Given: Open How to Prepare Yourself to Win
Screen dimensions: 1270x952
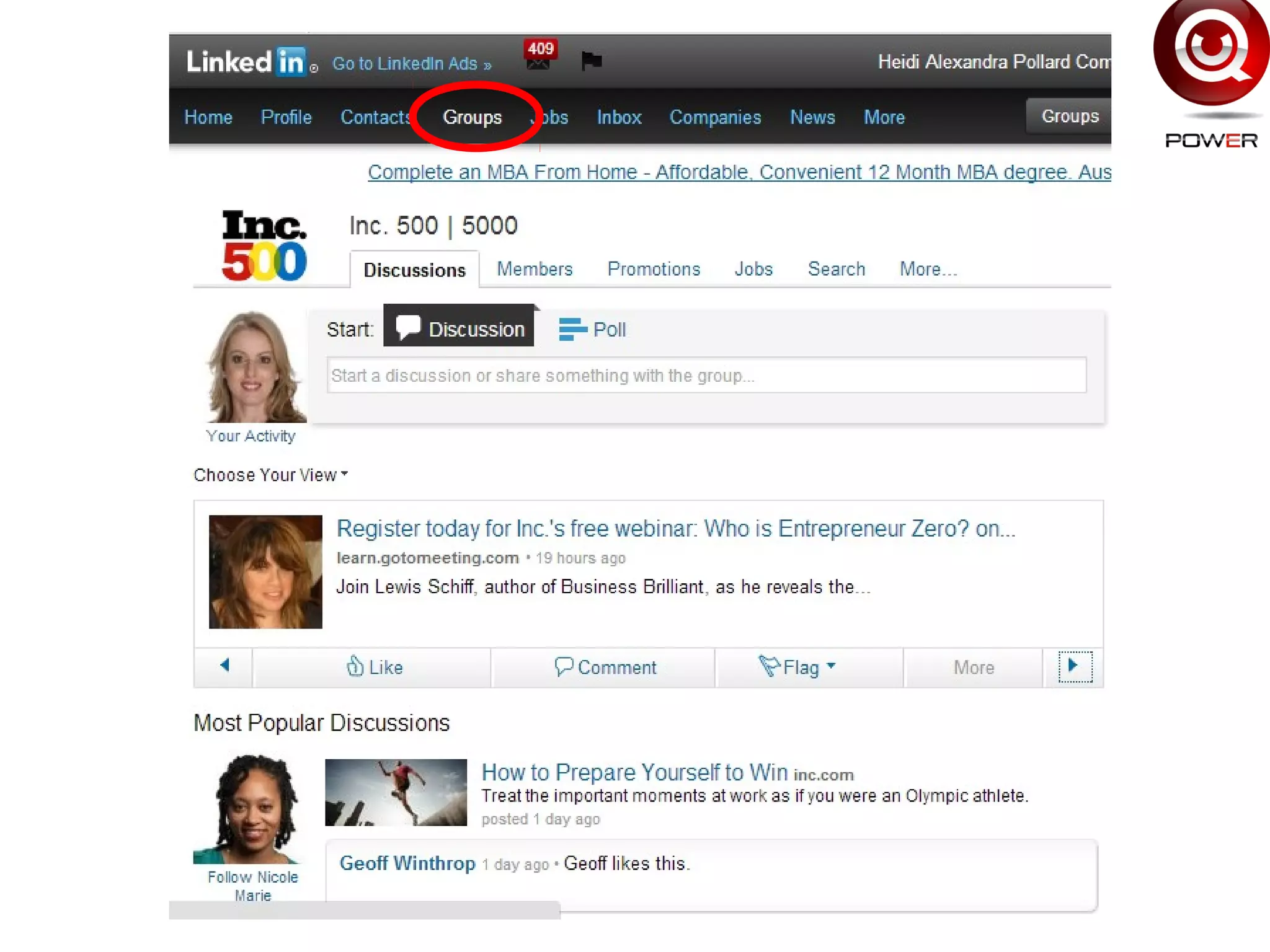Looking at the screenshot, I should (x=634, y=772).
